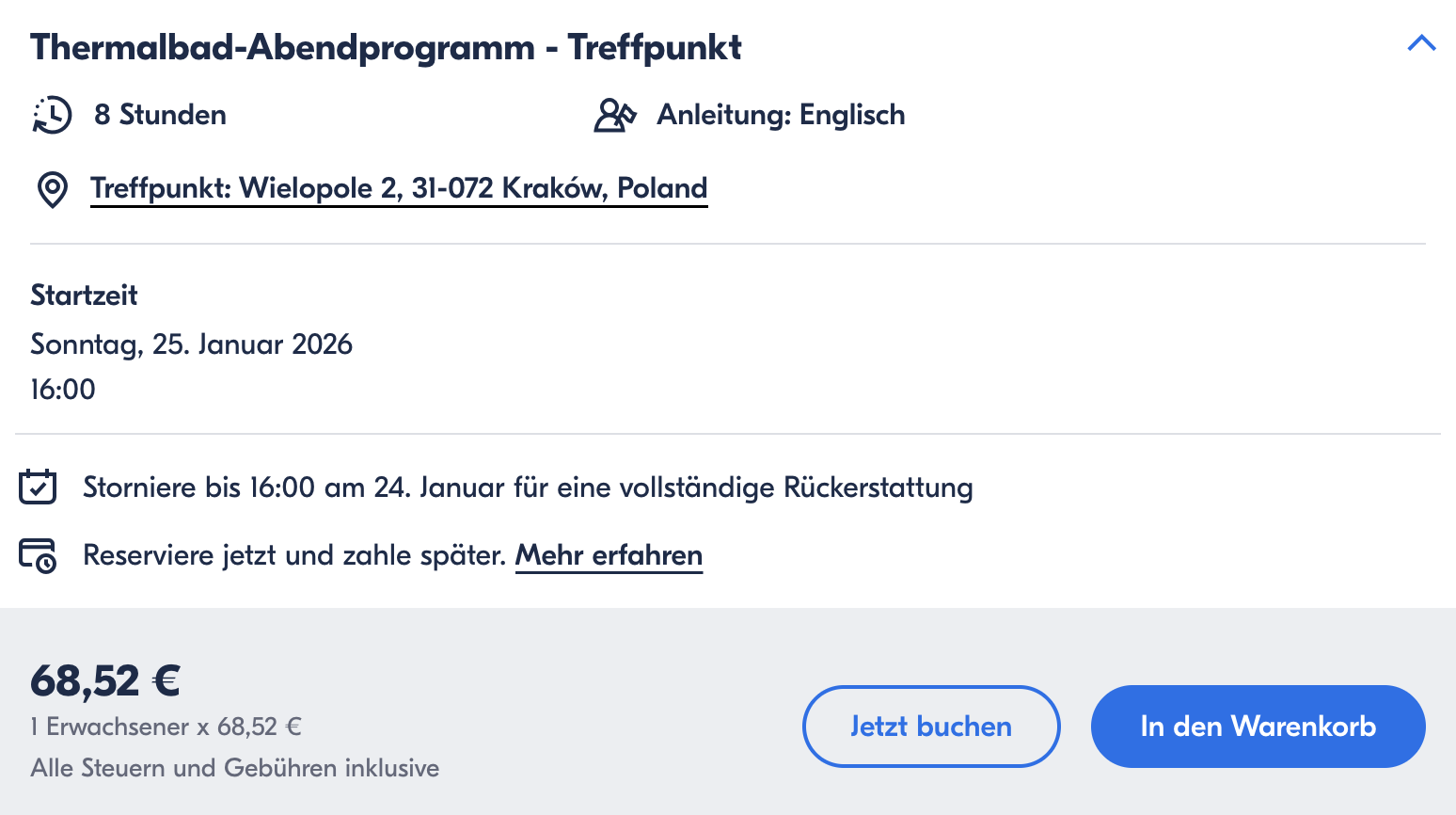The image size is (1456, 815).
Task: Click the 8 Stunden duration text
Action: tap(160, 115)
